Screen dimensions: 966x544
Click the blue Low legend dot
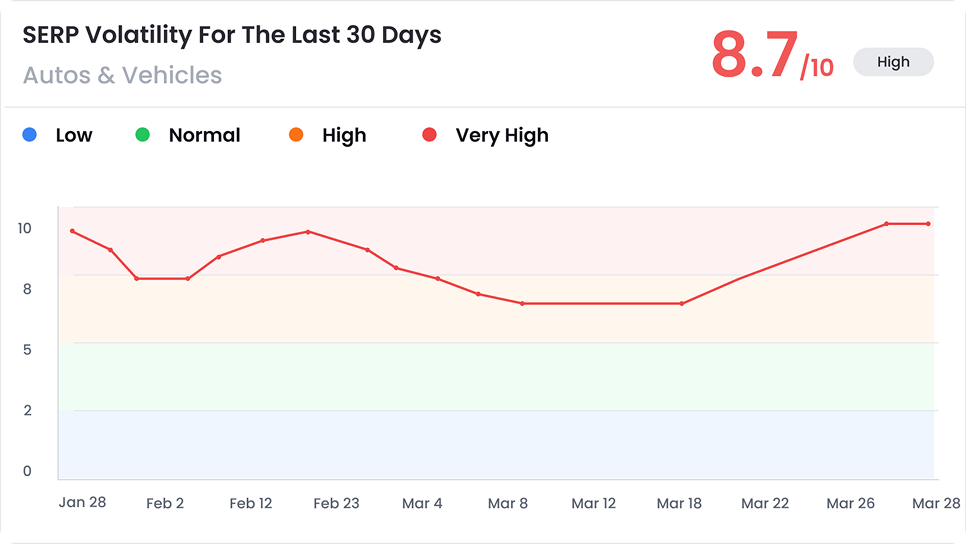point(30,135)
